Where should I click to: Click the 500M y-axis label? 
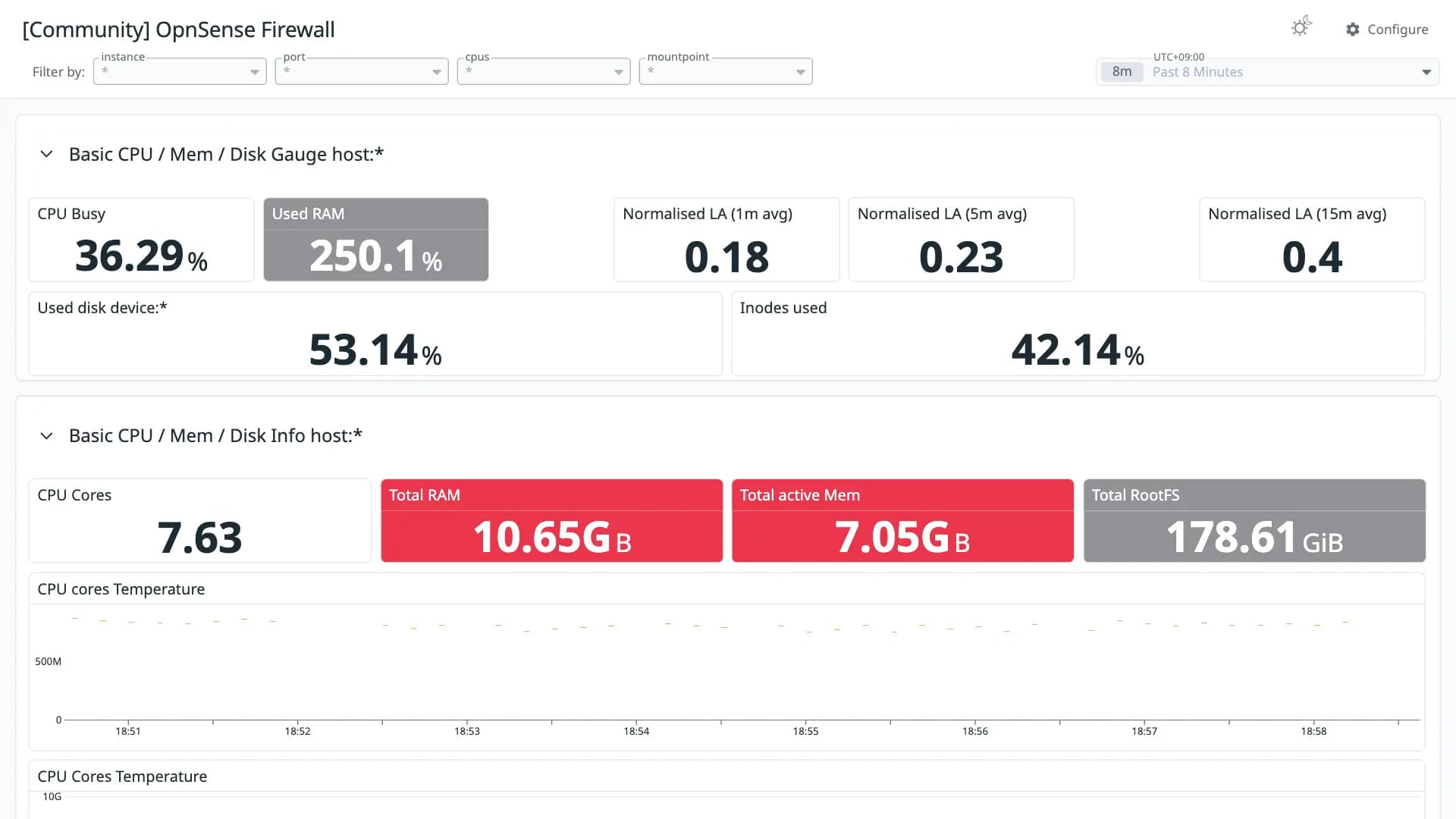pos(48,661)
